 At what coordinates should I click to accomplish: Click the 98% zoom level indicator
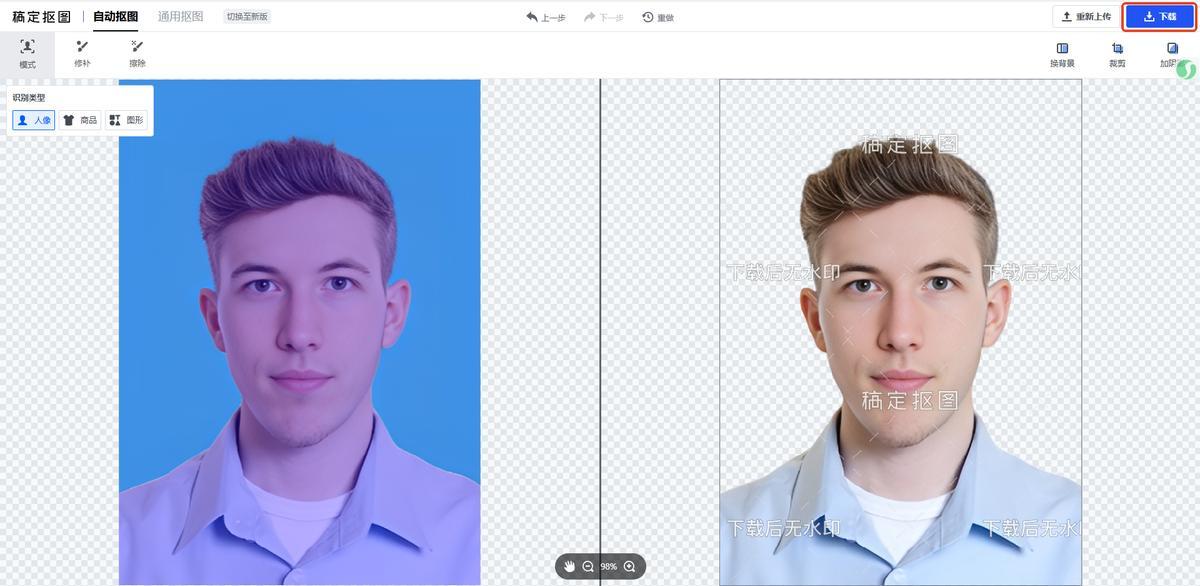608,566
